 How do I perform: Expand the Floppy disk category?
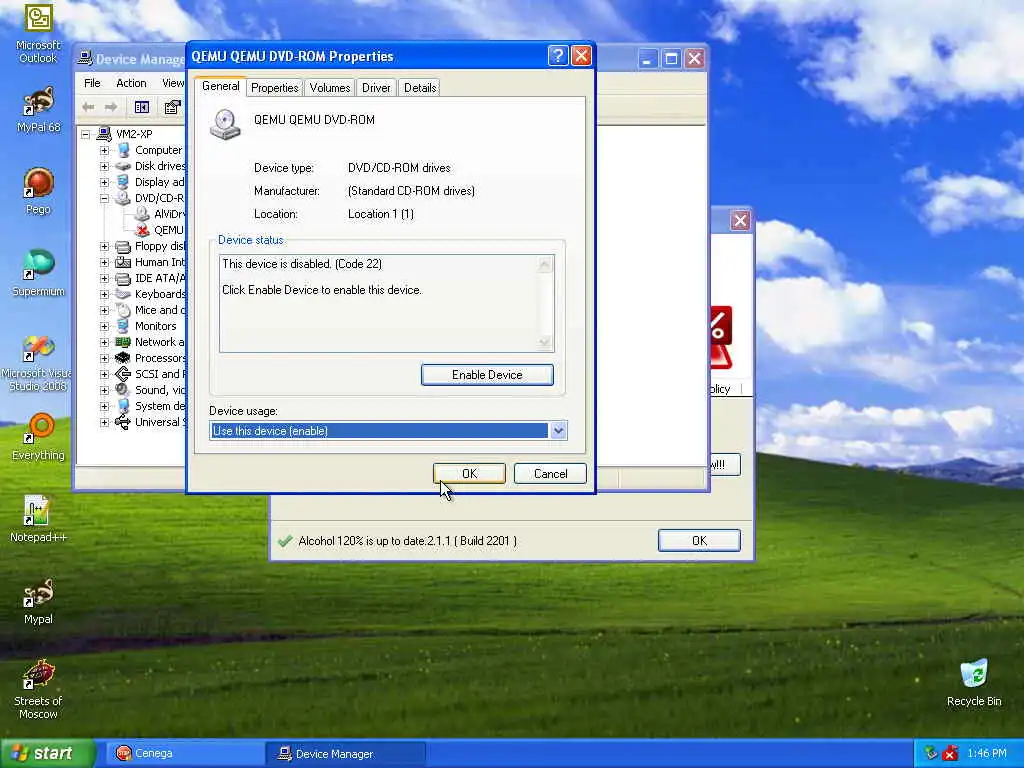click(104, 246)
